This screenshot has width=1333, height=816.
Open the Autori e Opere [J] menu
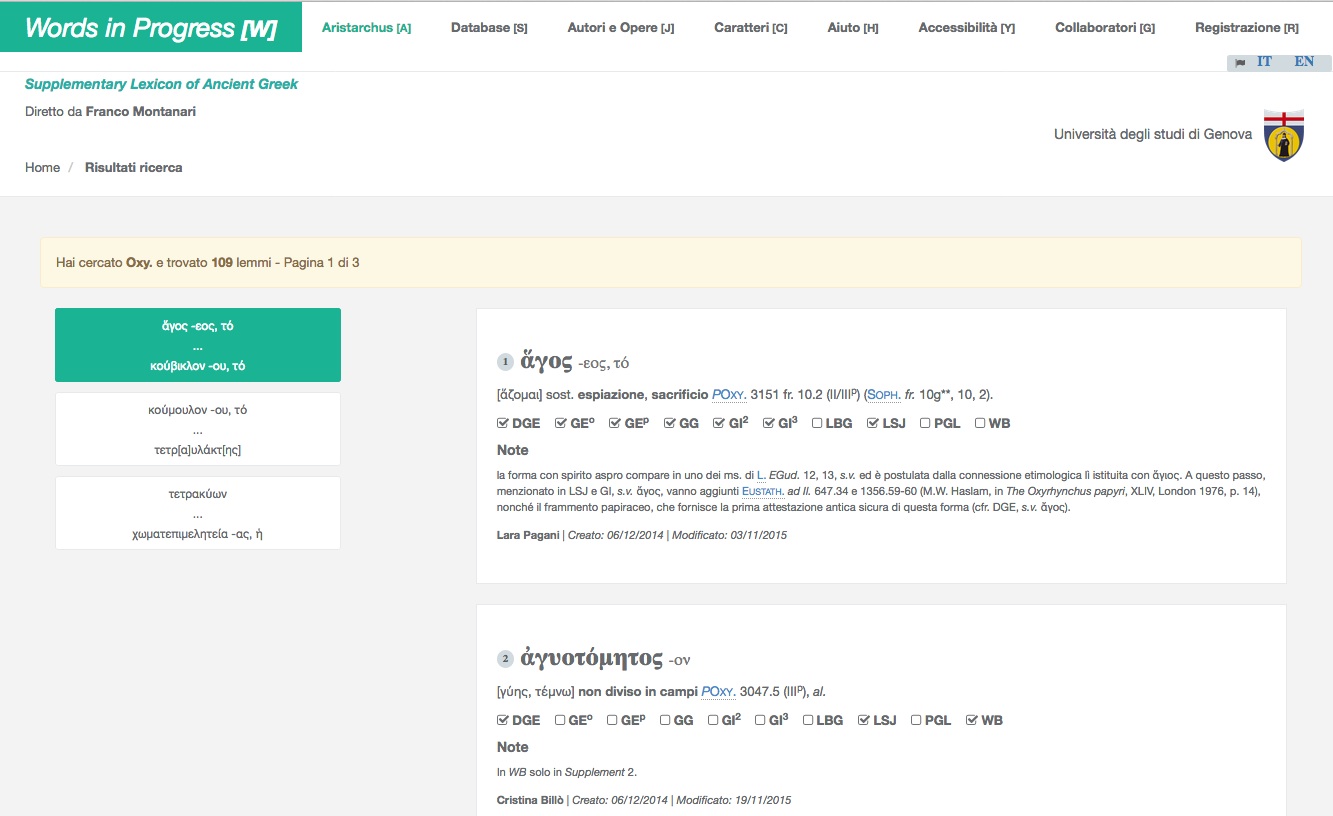pos(621,28)
